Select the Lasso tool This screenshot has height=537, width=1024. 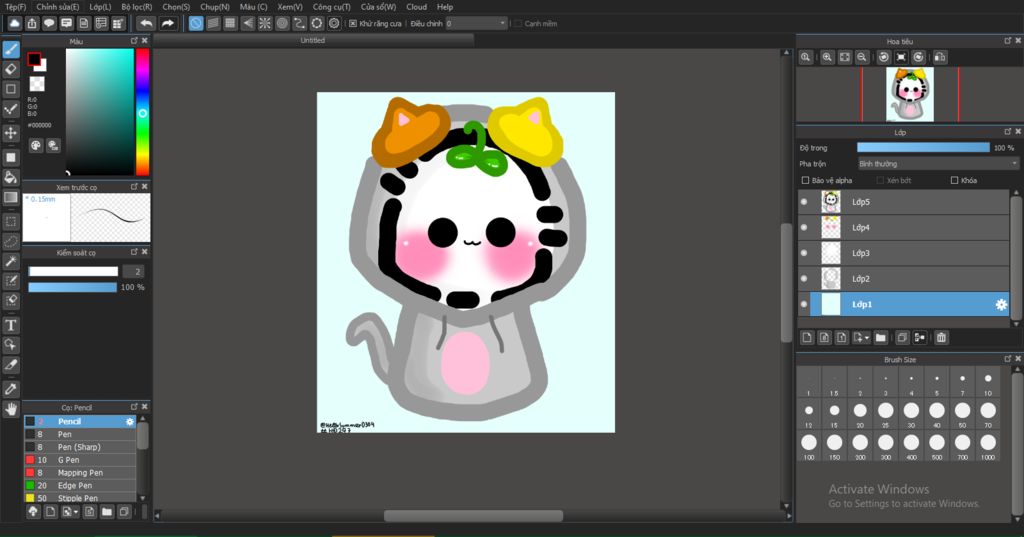(10, 241)
